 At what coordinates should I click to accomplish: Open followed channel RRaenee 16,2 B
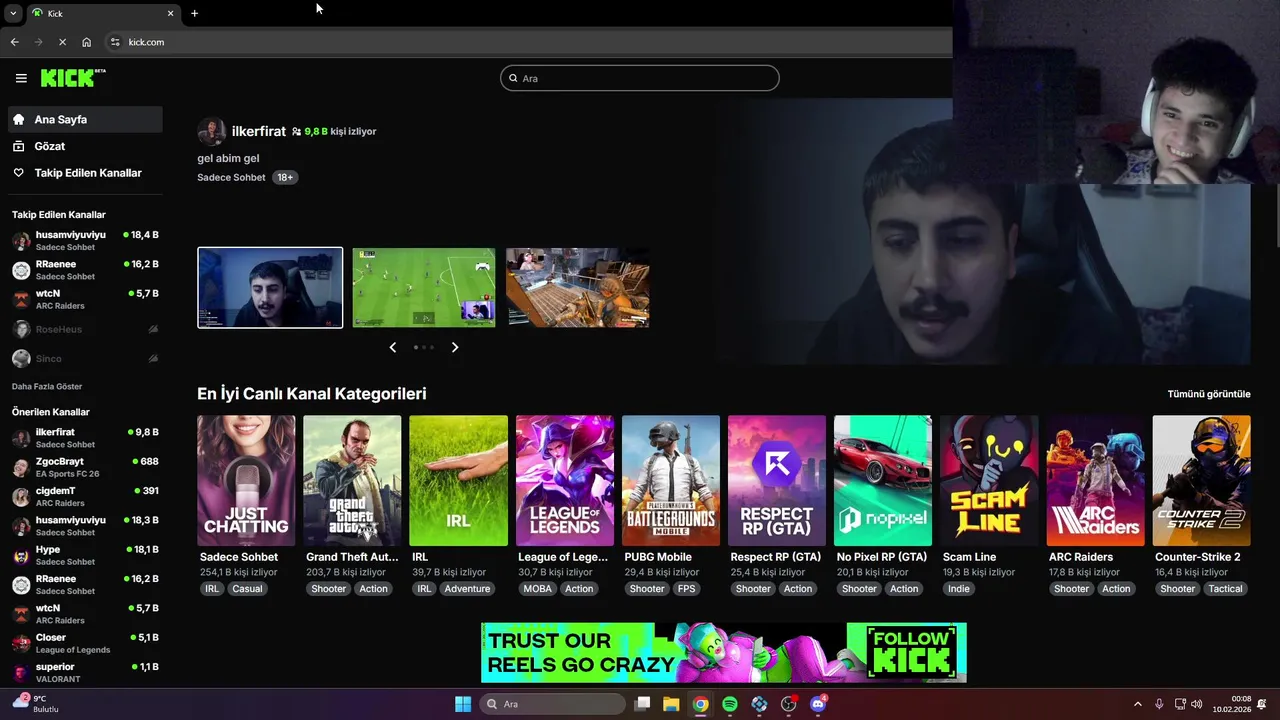(x=85, y=270)
